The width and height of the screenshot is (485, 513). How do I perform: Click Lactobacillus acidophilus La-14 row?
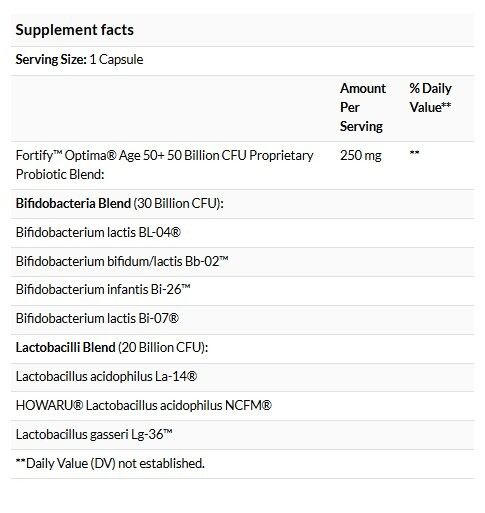point(242,378)
